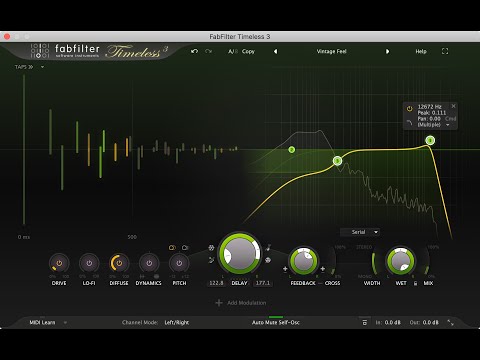Click the resize arrows icon at the bottom right
Viewport: 480px width, 360px height.
pyautogui.click(x=450, y=322)
